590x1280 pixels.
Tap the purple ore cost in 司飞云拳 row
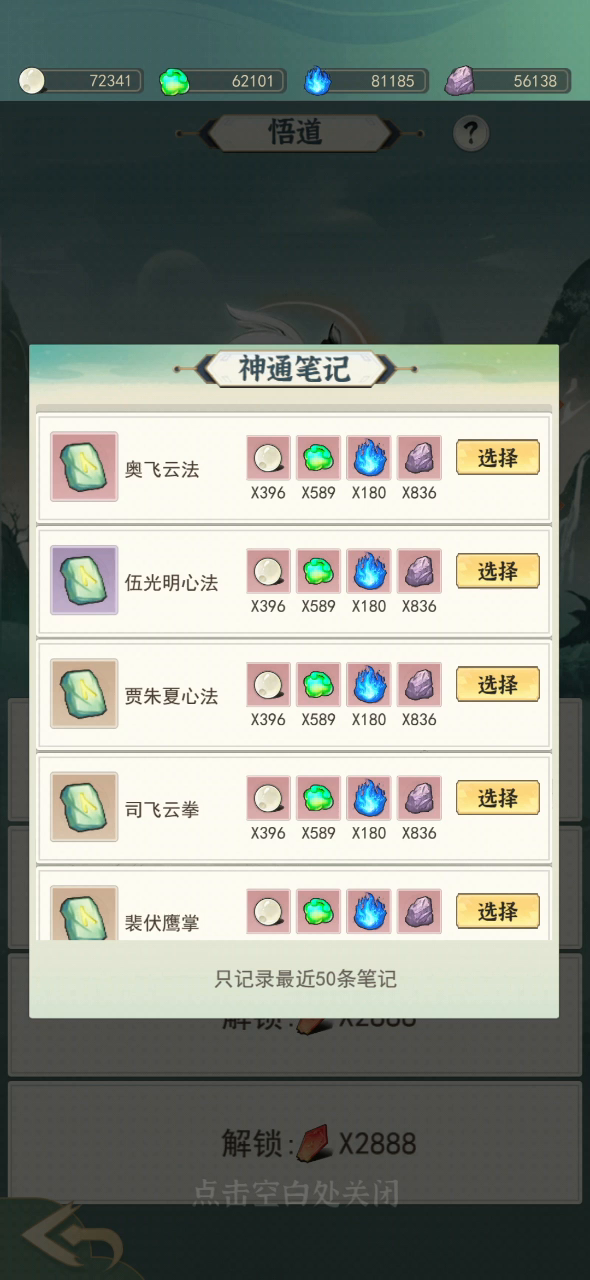[x=419, y=798]
